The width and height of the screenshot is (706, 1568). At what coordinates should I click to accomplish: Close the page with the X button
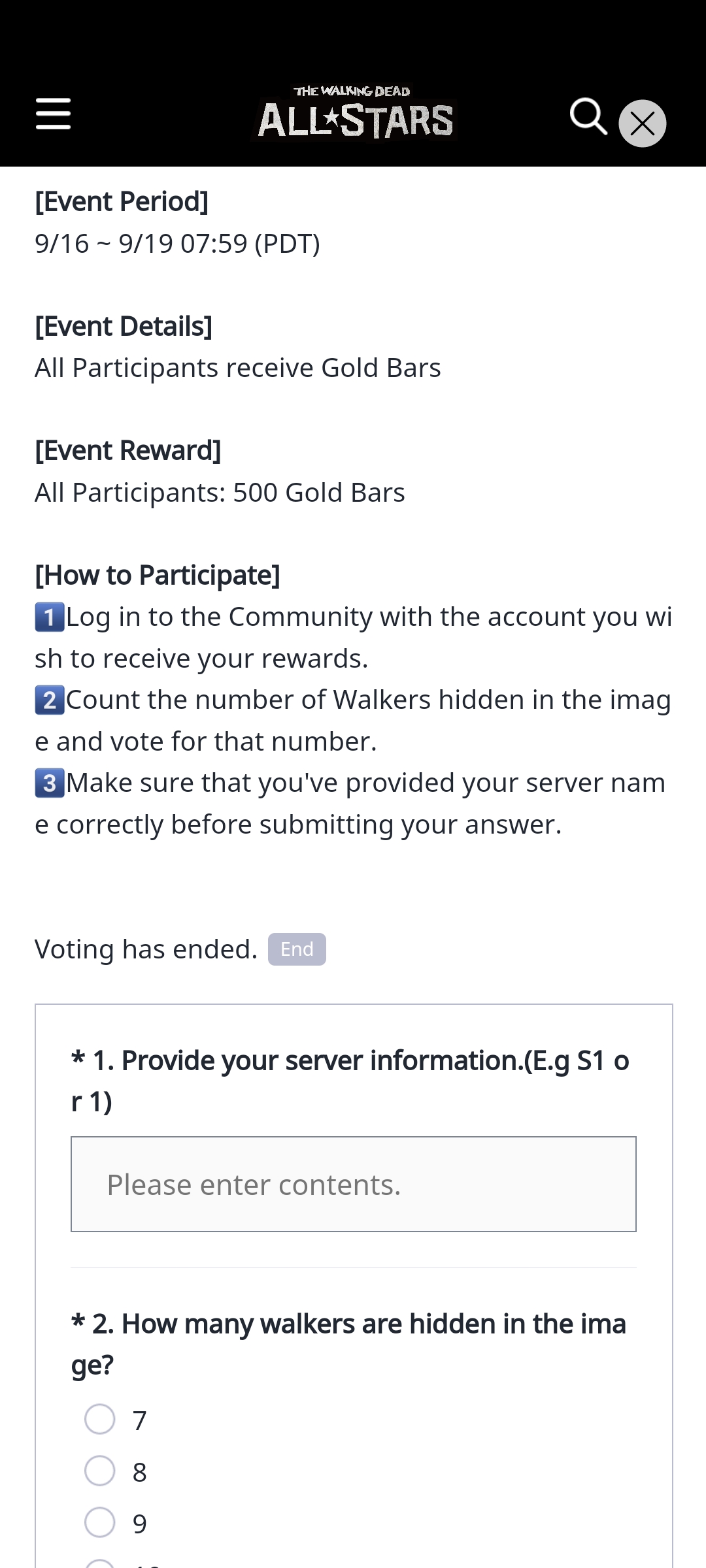coord(642,123)
